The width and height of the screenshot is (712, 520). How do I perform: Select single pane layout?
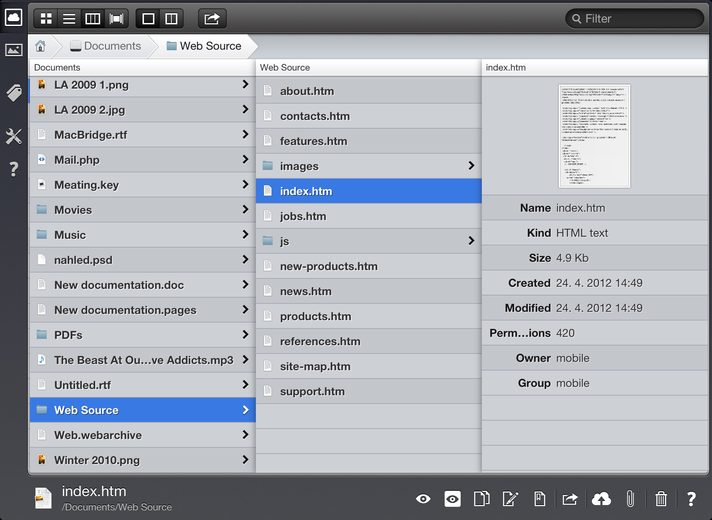[x=148, y=19]
